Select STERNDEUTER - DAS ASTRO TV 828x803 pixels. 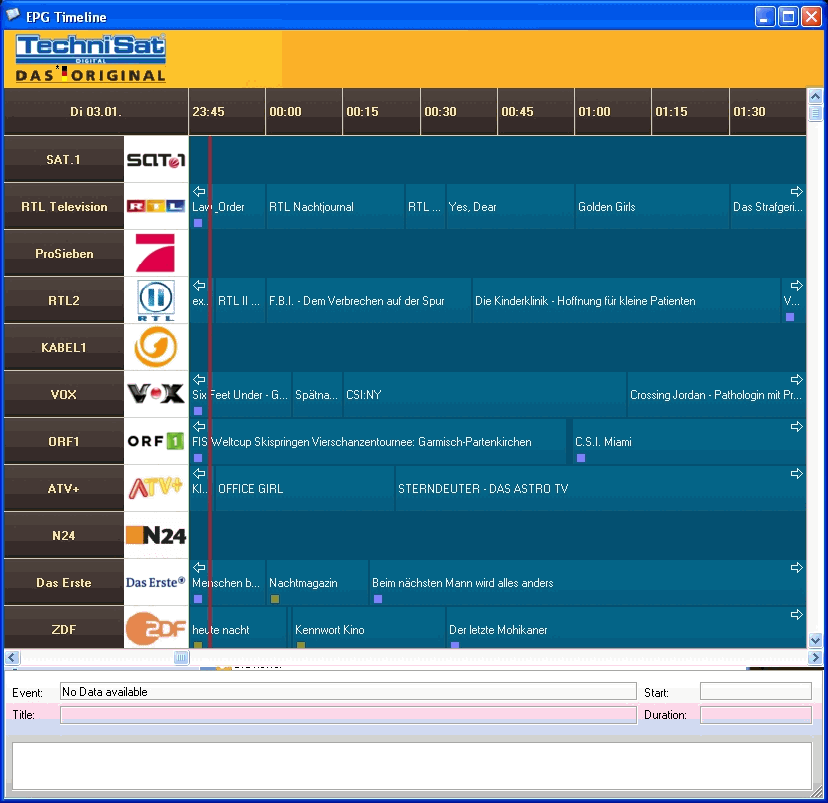(601, 488)
